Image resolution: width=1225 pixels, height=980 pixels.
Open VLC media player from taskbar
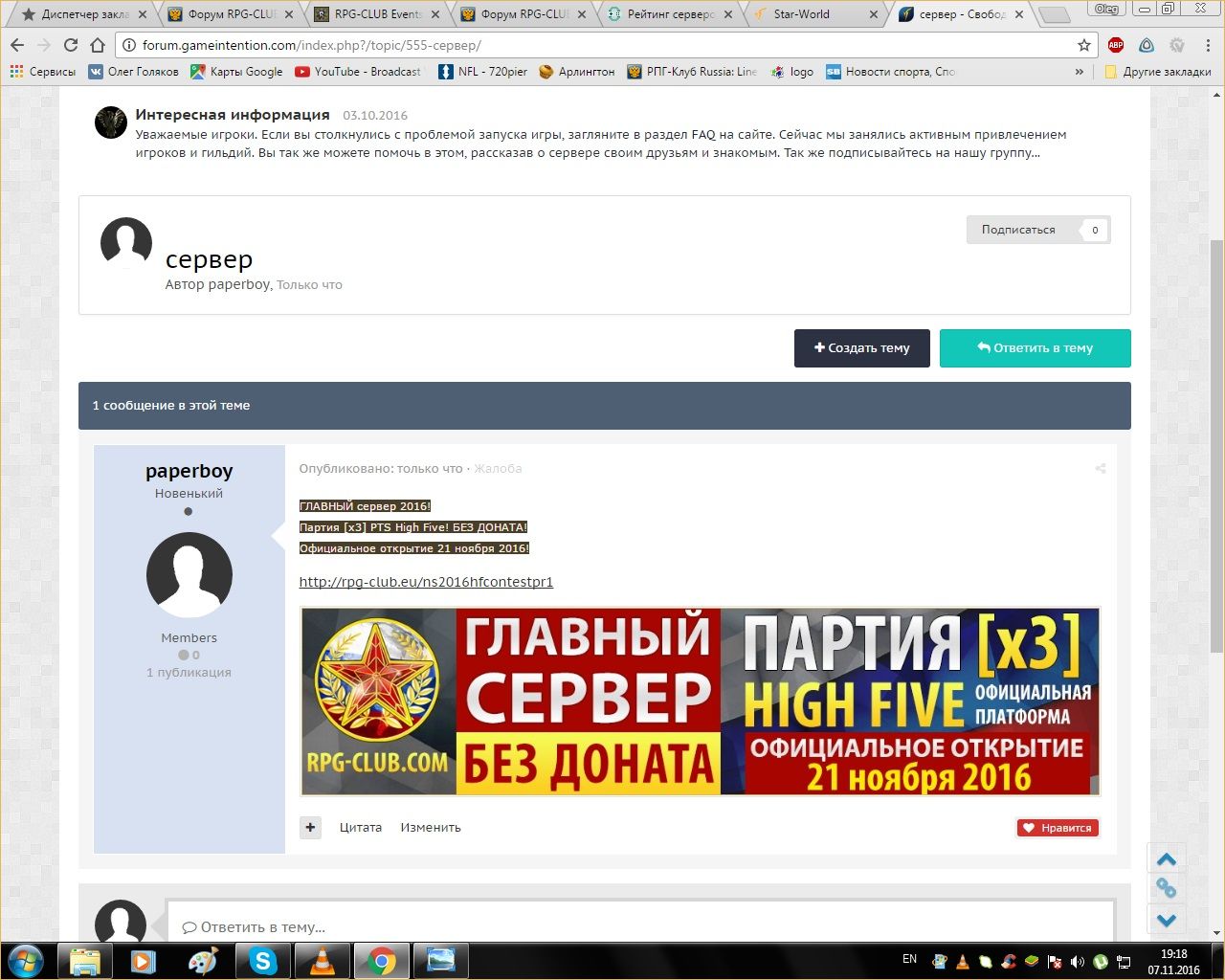[322, 960]
